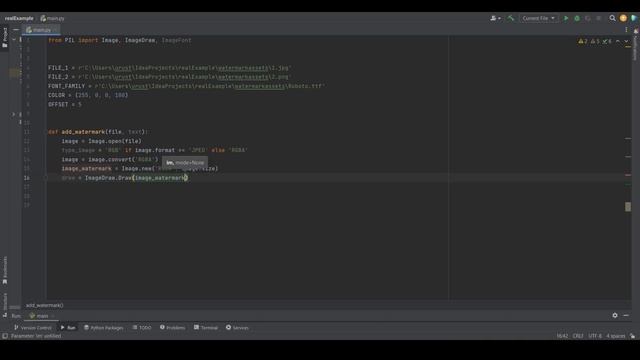Open the Terminal tool window
The height and width of the screenshot is (360, 640).
pyautogui.click(x=206, y=327)
